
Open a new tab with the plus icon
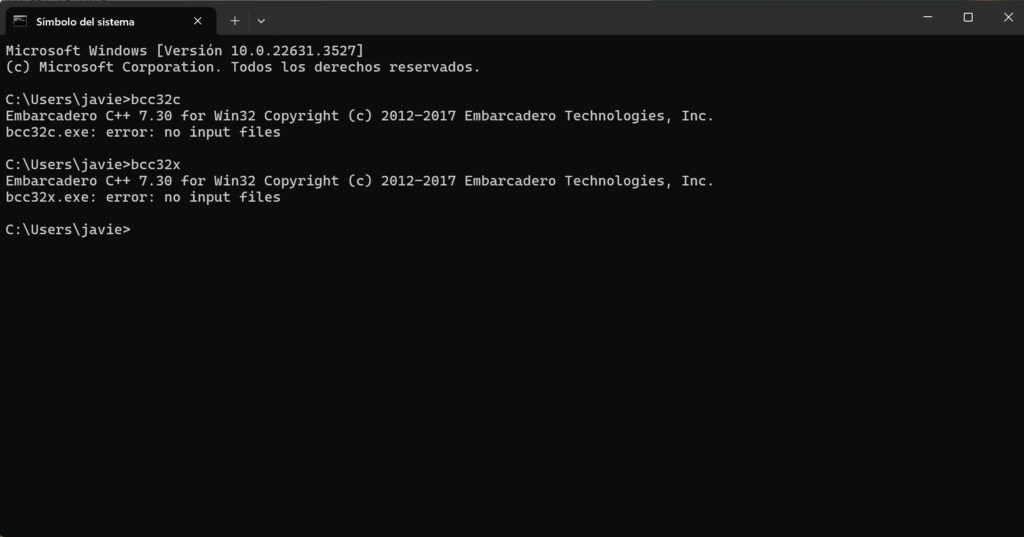[x=234, y=21]
